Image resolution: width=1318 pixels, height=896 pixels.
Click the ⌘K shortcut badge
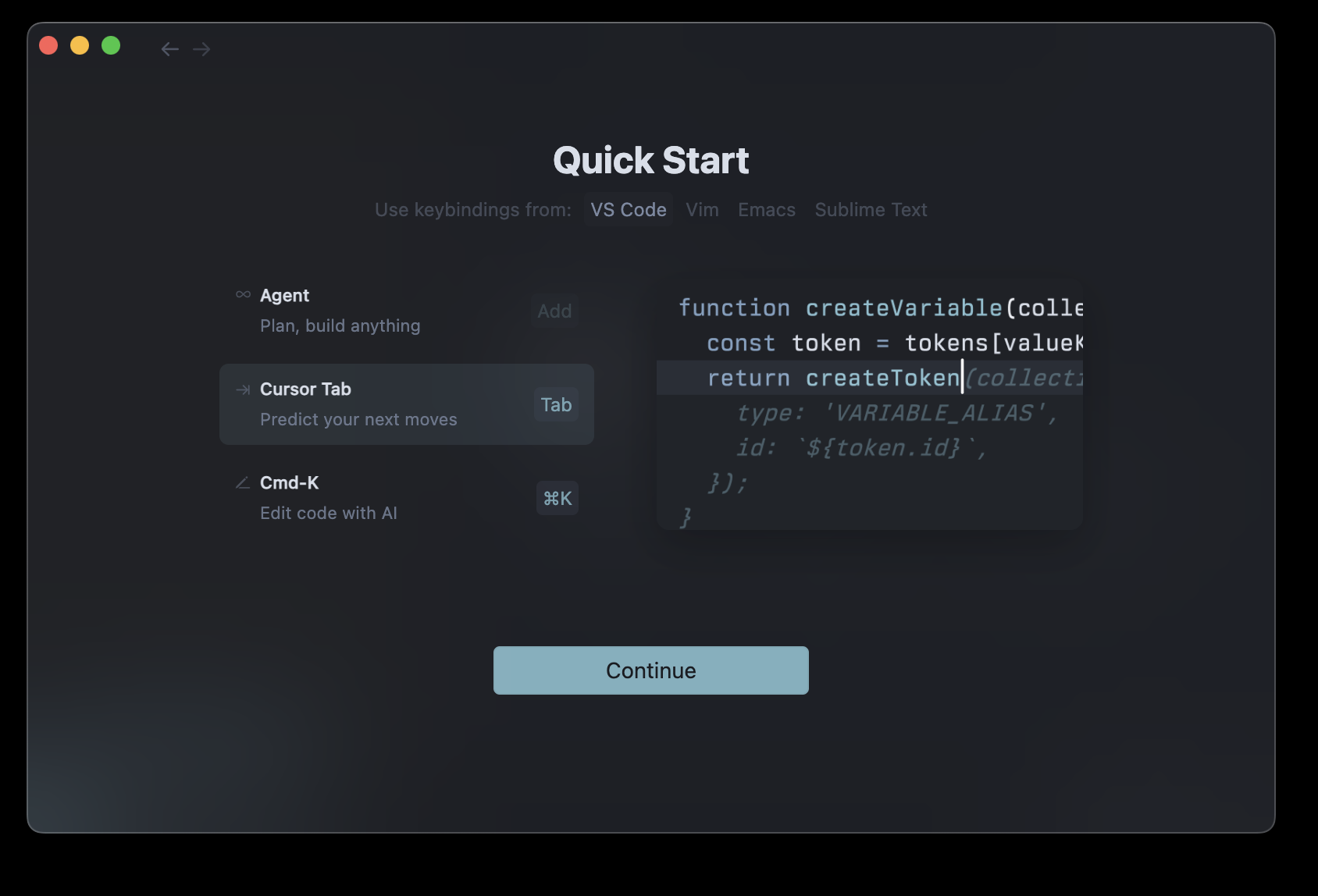(x=557, y=498)
